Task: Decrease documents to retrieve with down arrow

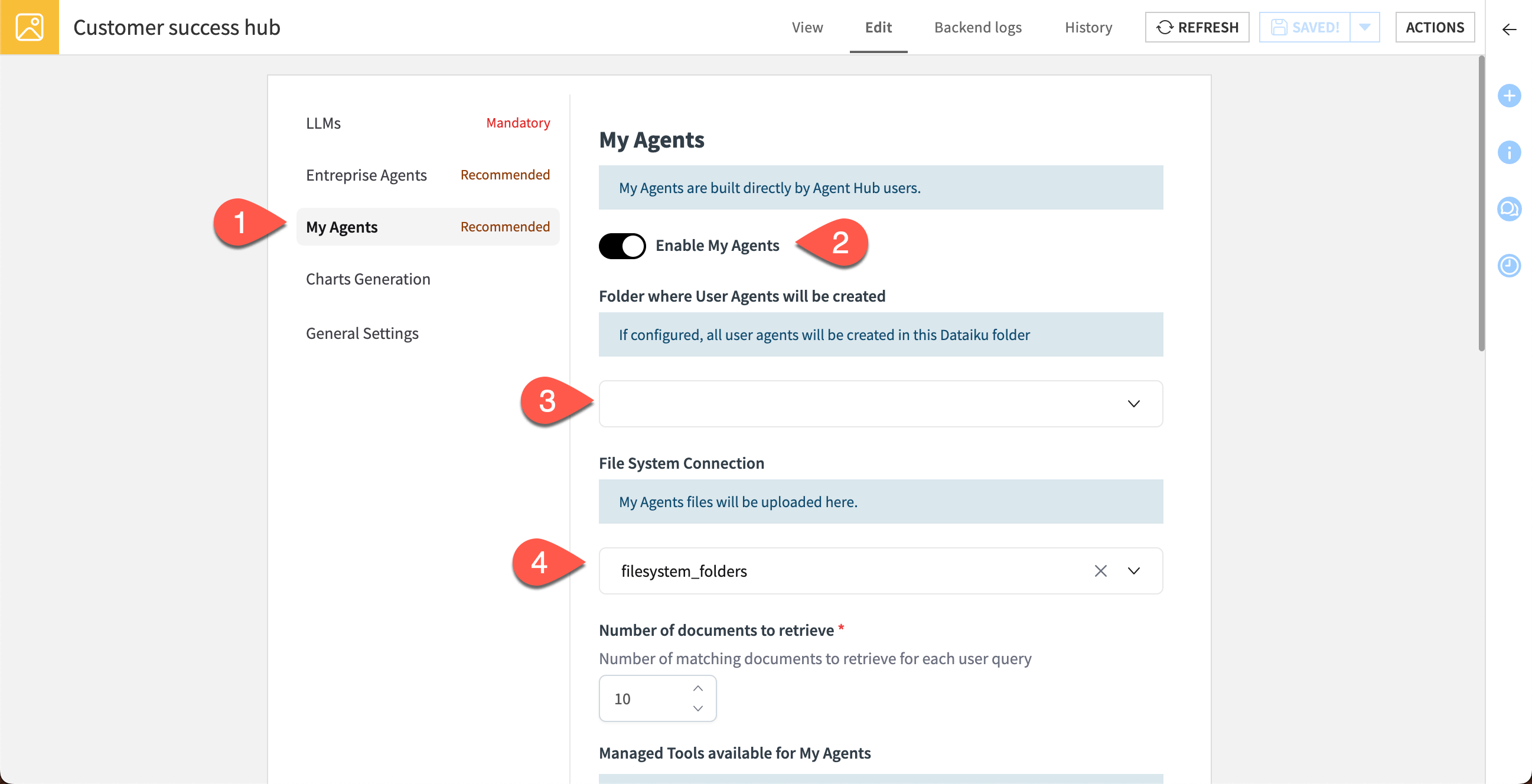Action: point(697,708)
